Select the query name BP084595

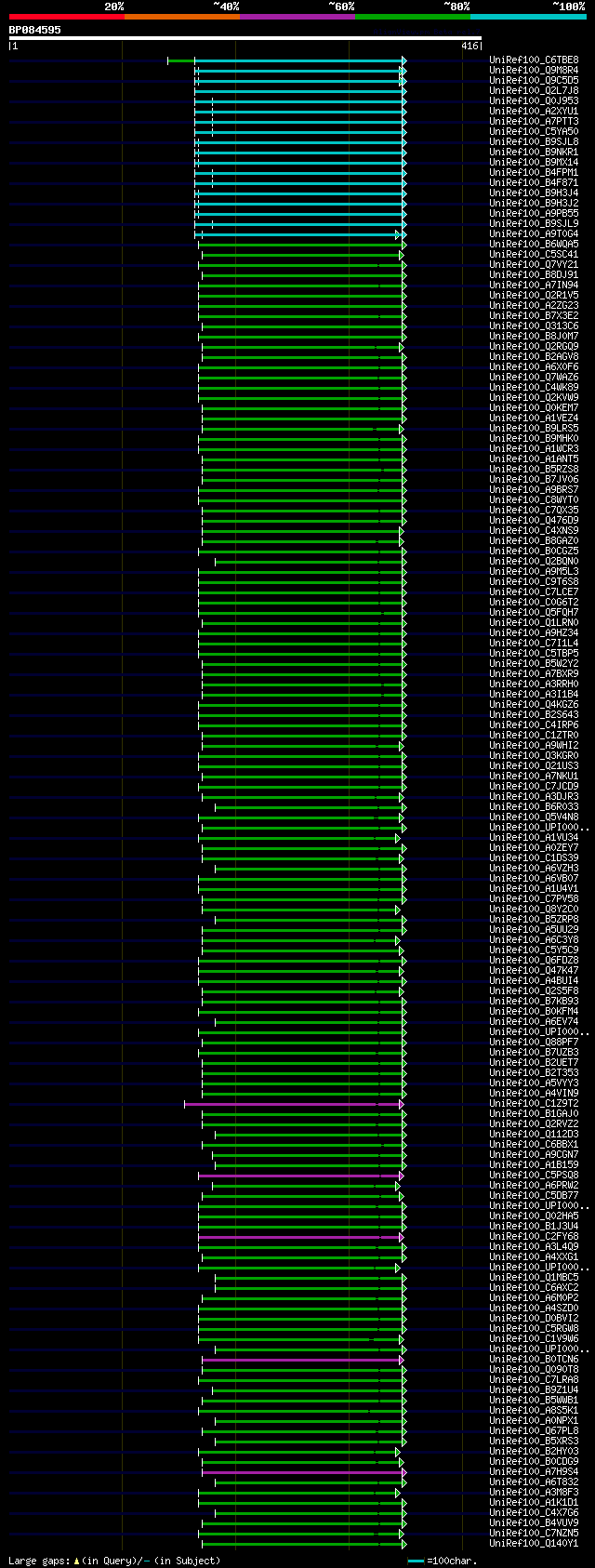[x=35, y=30]
